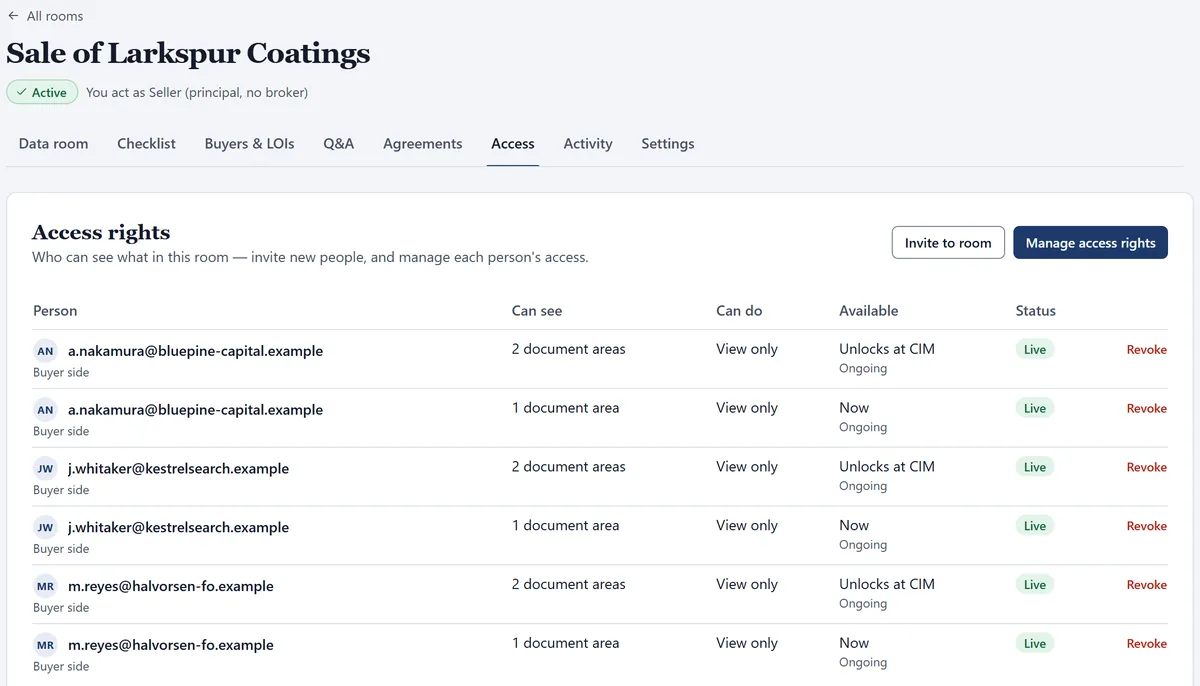Open the Settings tab
The width and height of the screenshot is (1200, 686).
coord(668,144)
